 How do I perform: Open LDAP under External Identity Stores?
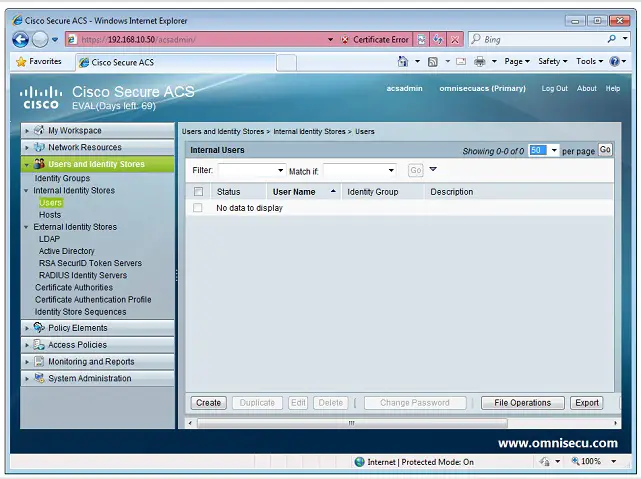pos(49,239)
